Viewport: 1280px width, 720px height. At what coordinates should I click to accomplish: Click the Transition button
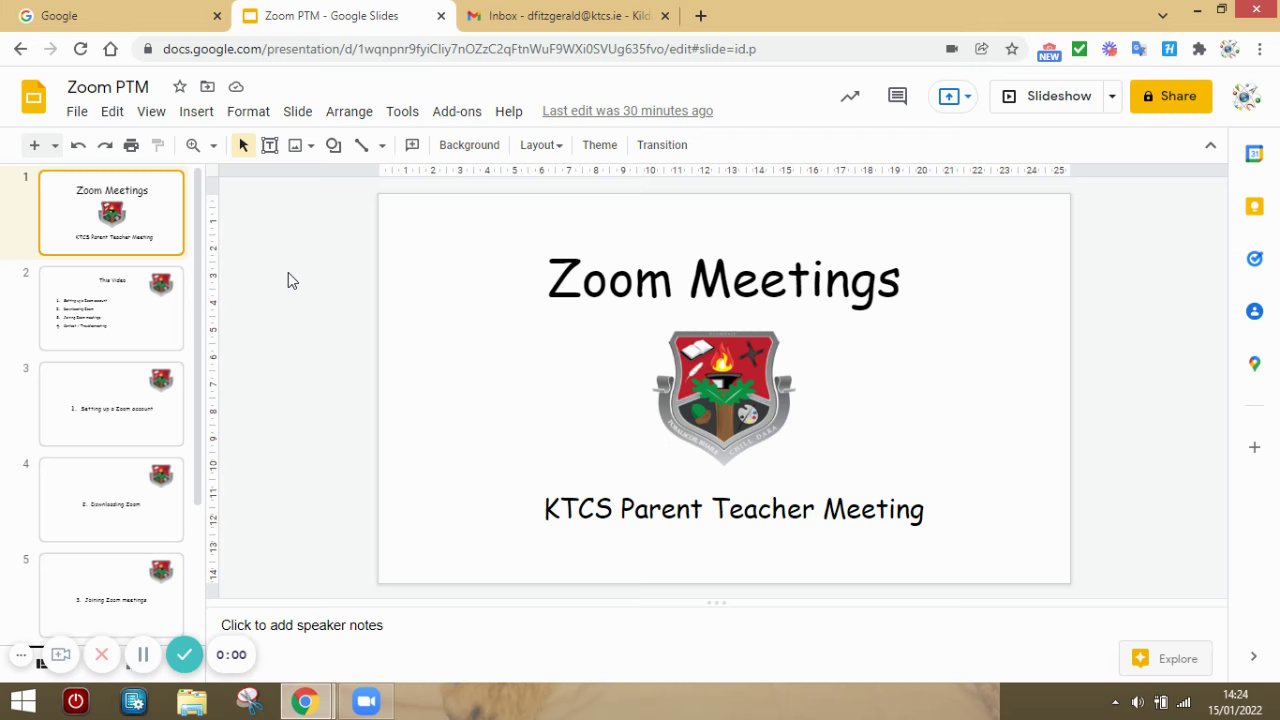662,145
